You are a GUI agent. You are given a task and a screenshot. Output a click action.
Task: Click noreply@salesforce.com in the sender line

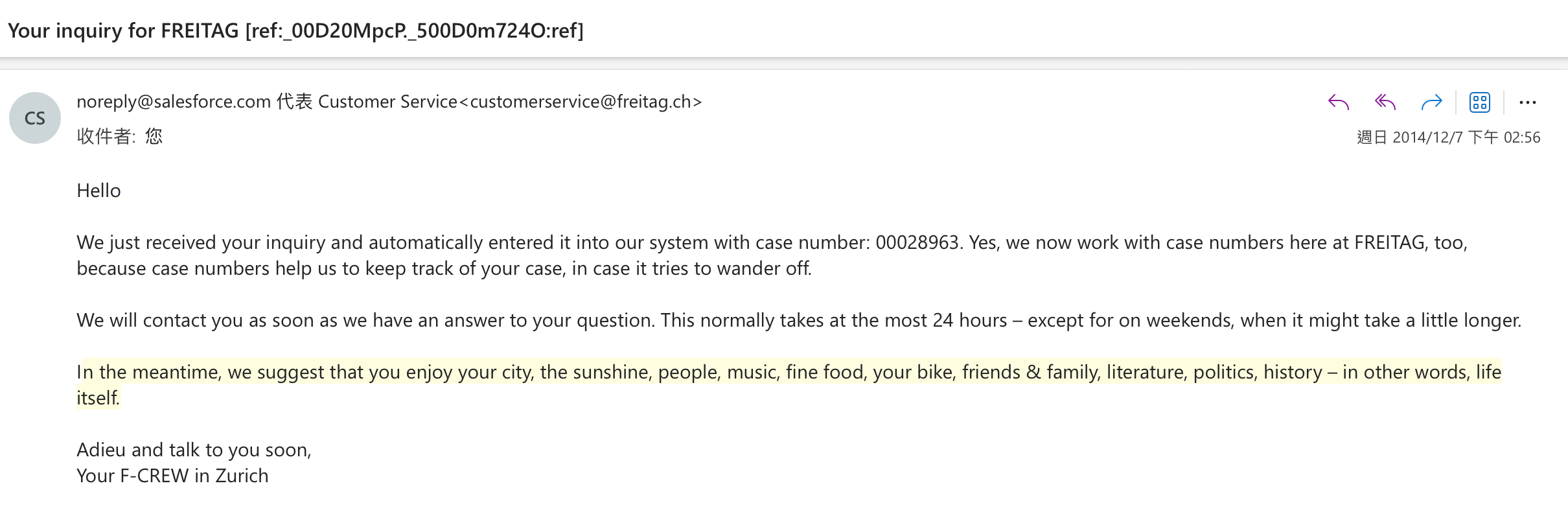pyautogui.click(x=174, y=102)
